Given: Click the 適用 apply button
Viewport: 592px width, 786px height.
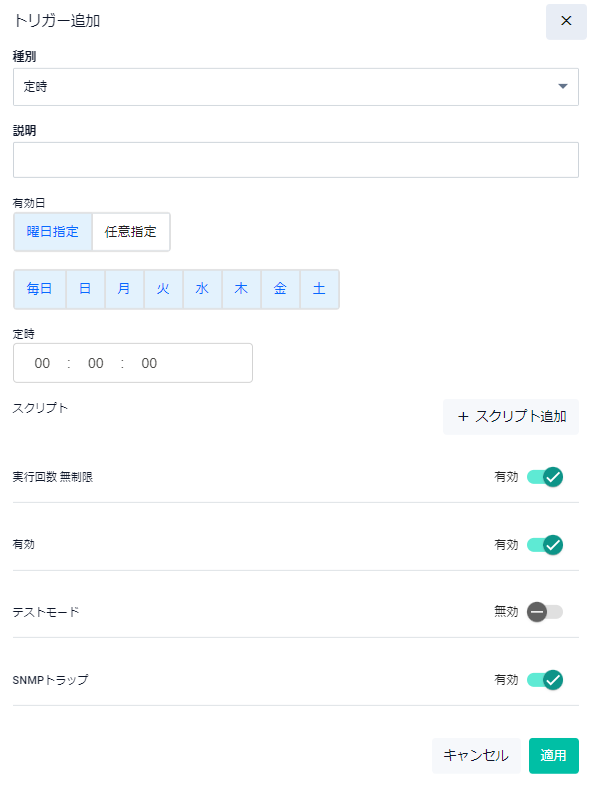Looking at the screenshot, I should click(x=553, y=755).
